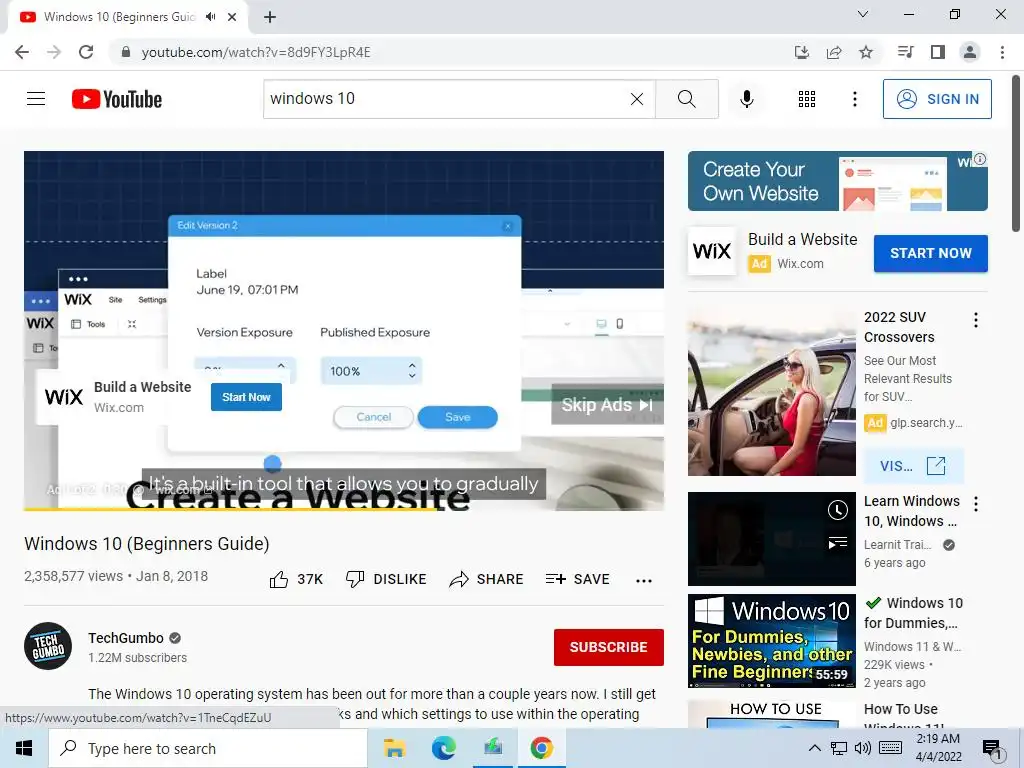Screen dimensions: 1024x768
Task: Mute the tab using speaker icon
Action: pyautogui.click(x=210, y=17)
